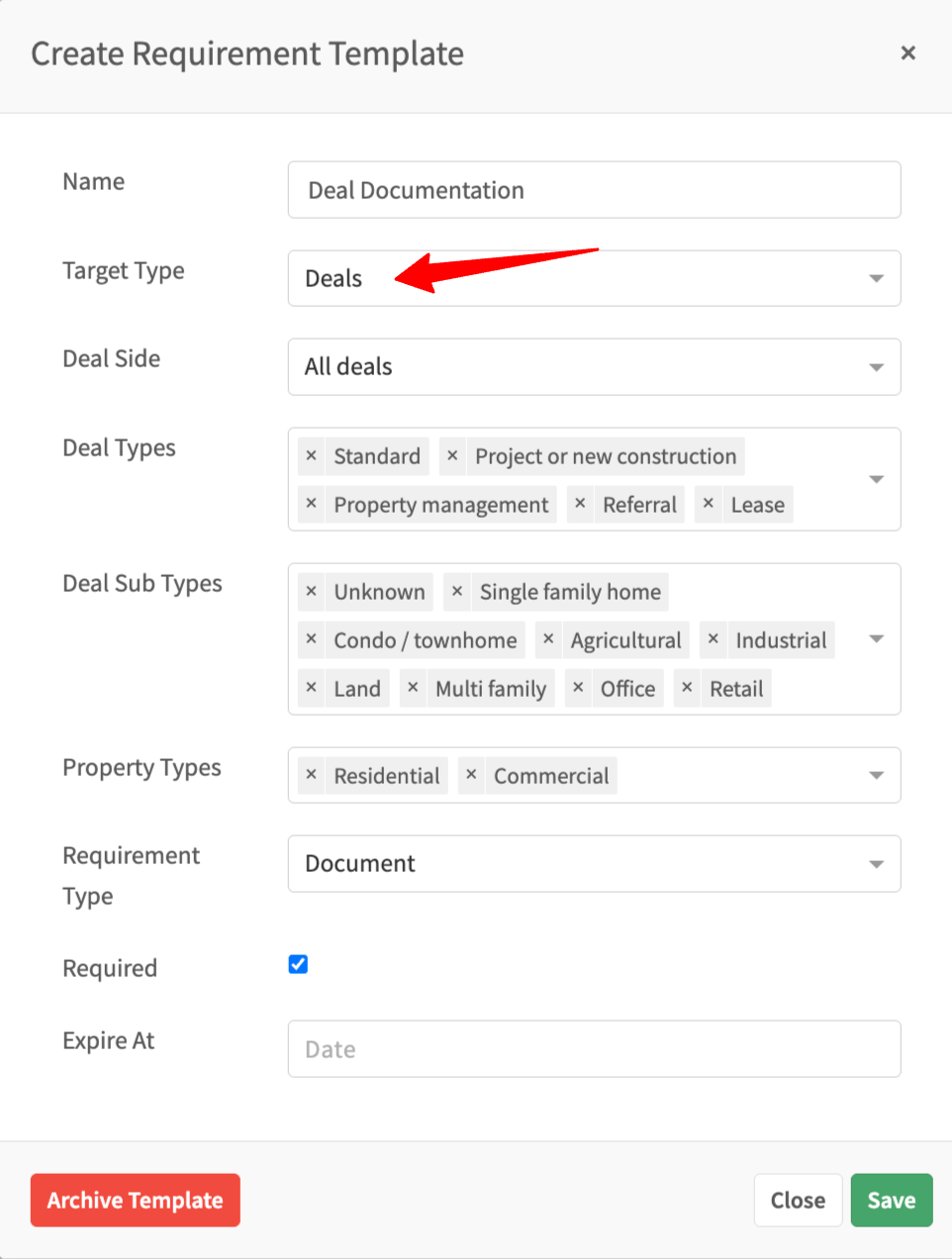Remove the Agricultural sub type tag
The image size is (952, 1259).
[548, 640]
